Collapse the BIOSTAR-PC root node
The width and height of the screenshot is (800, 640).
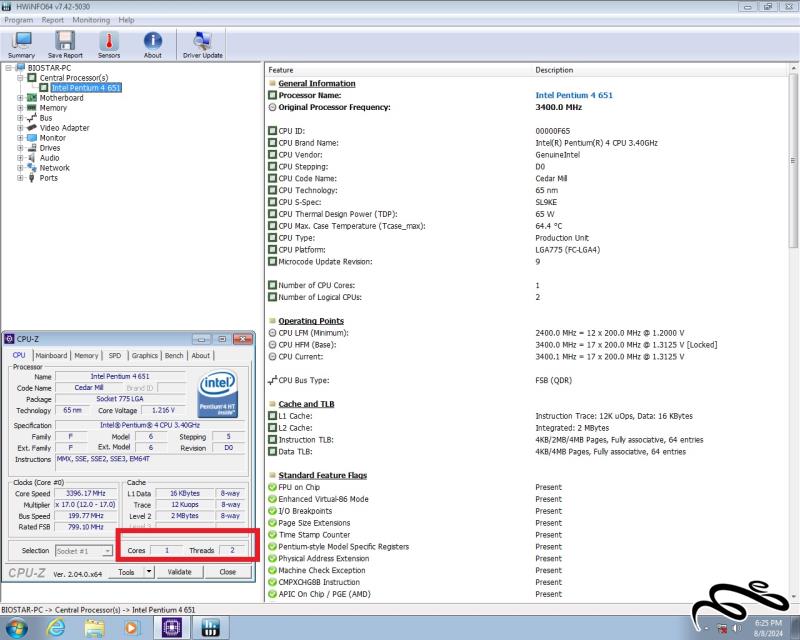pos(8,68)
